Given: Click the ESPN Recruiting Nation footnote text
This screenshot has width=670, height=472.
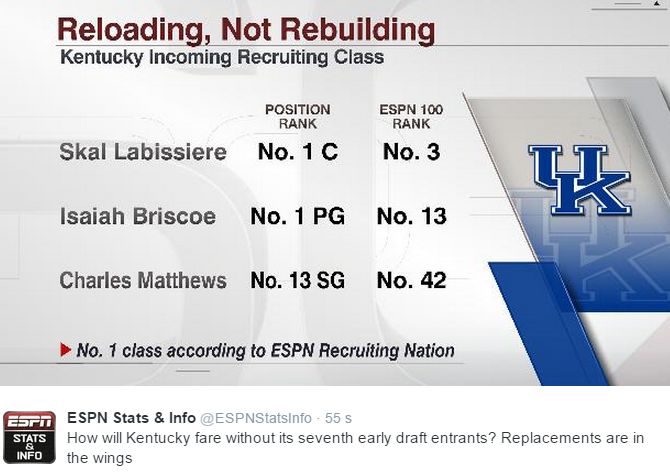Looking at the screenshot, I should 265,350.
